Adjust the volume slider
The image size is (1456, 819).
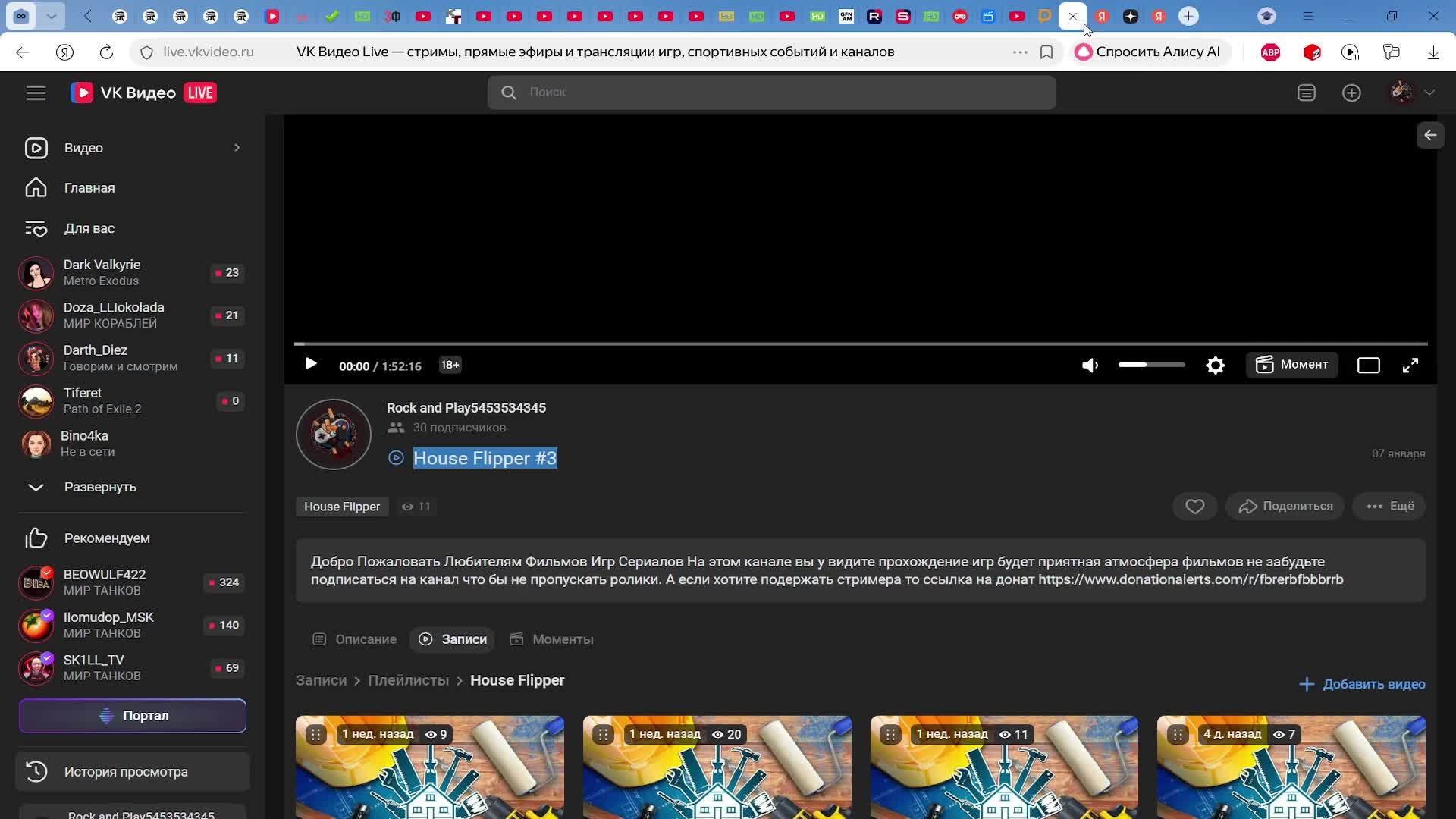(1150, 365)
